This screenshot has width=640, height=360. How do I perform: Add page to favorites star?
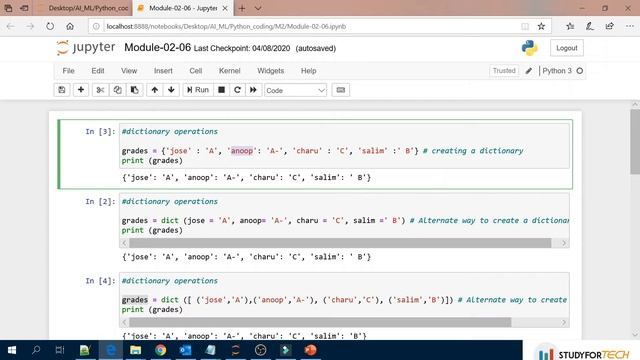coord(541,27)
